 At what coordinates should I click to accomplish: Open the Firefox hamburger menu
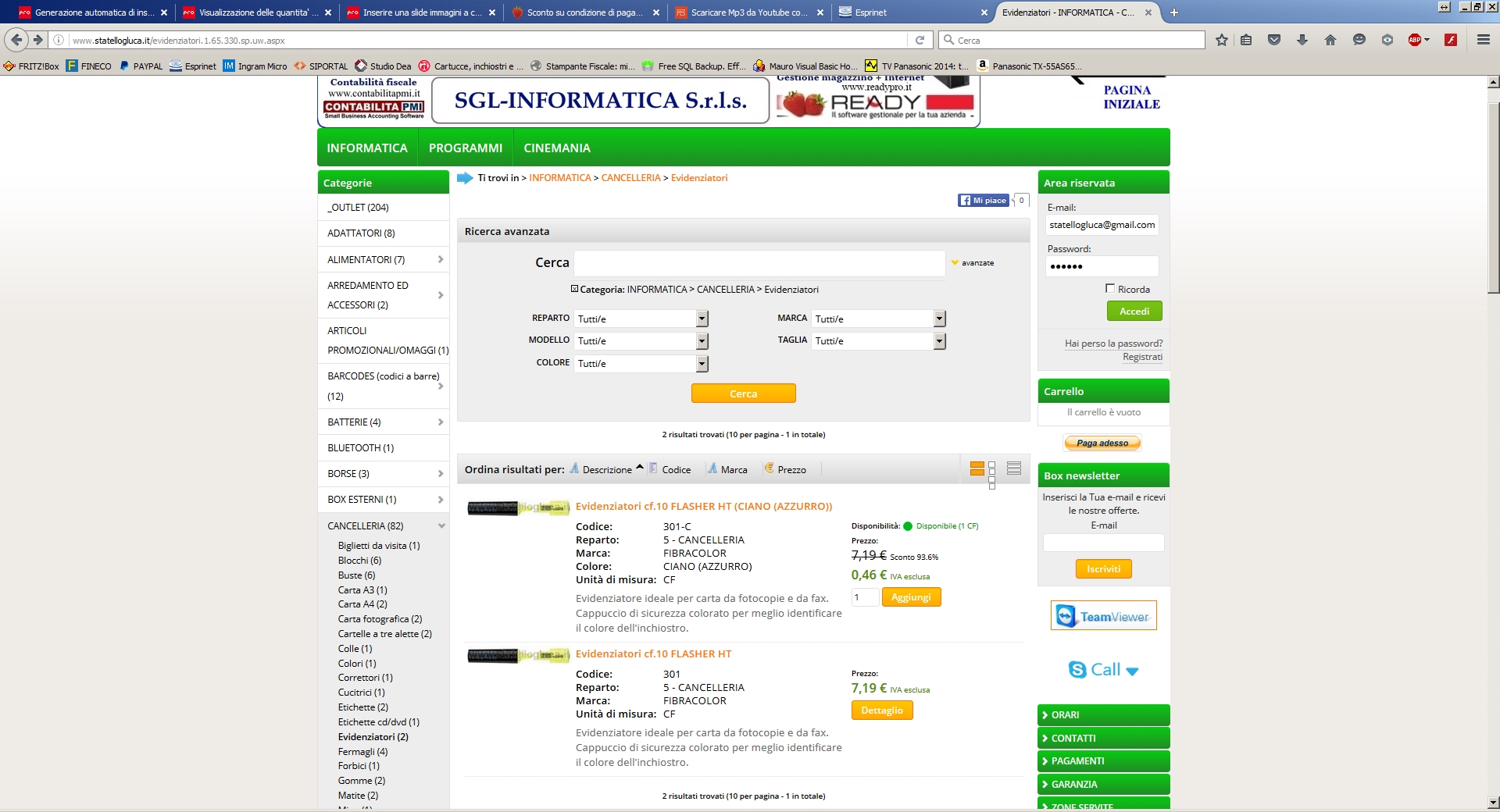[1484, 40]
